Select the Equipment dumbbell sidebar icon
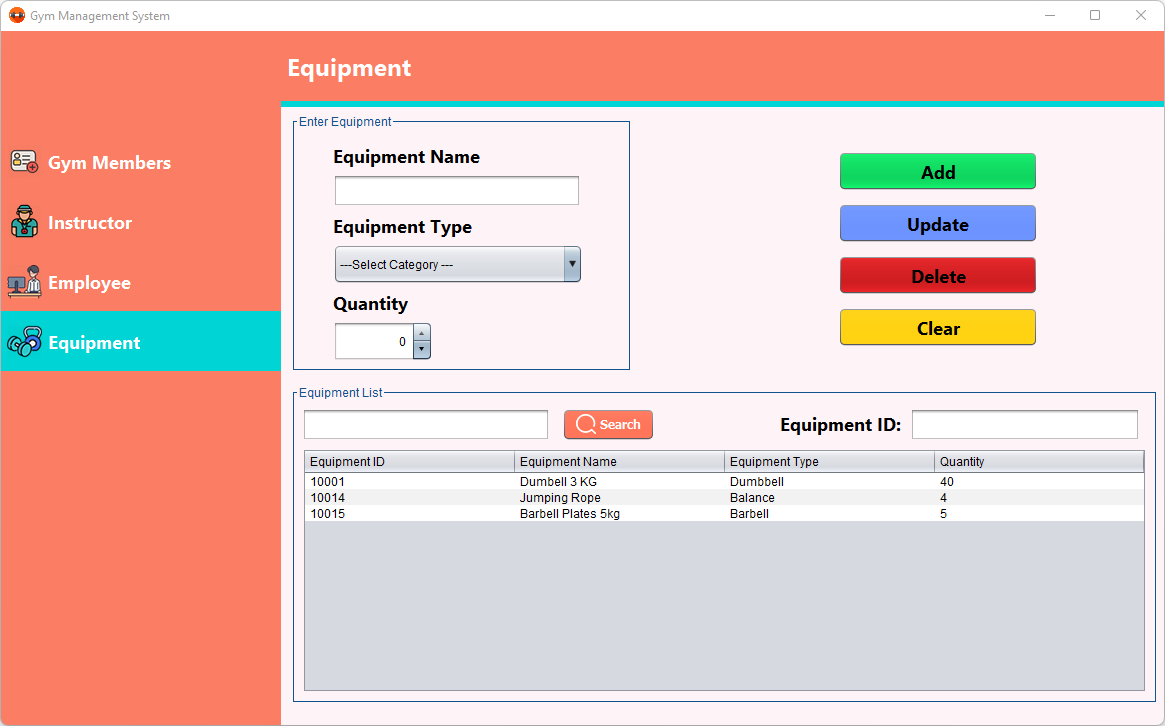Image resolution: width=1165 pixels, height=726 pixels. [x=24, y=342]
